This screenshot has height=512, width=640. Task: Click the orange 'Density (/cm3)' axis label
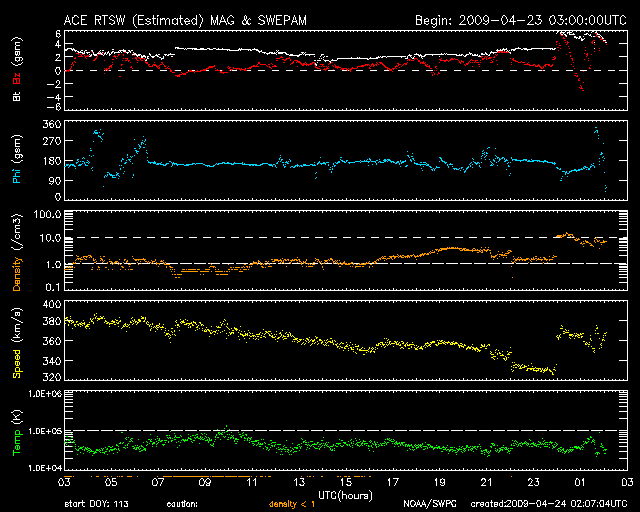tap(16, 252)
